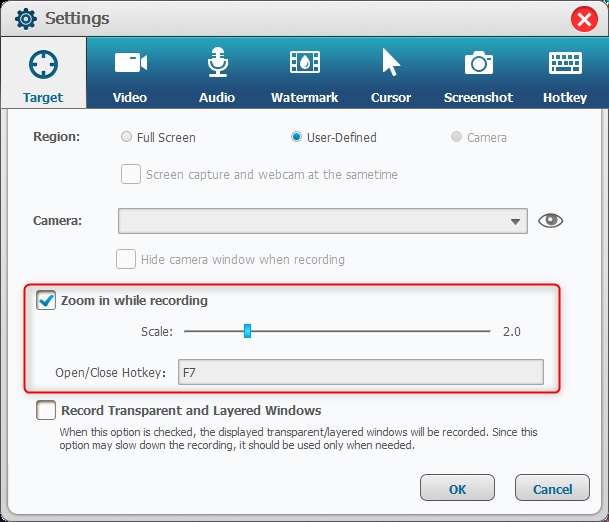Switch to the Hotkey tab label
This screenshot has height=522, width=609.
pyautogui.click(x=565, y=97)
